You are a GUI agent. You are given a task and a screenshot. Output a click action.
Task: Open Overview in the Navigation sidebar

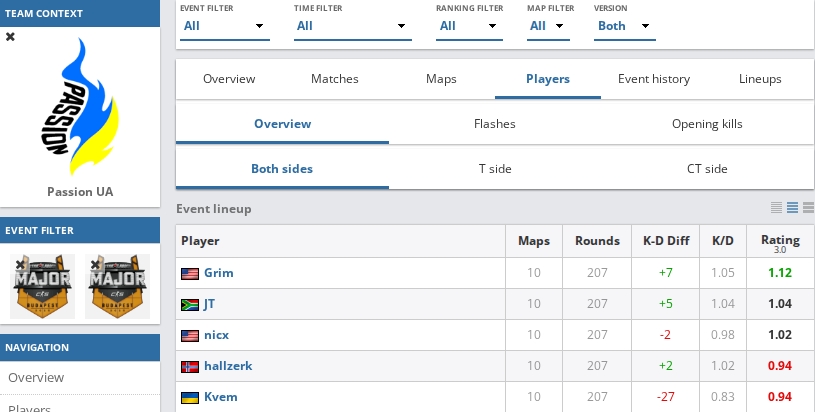(x=80, y=378)
